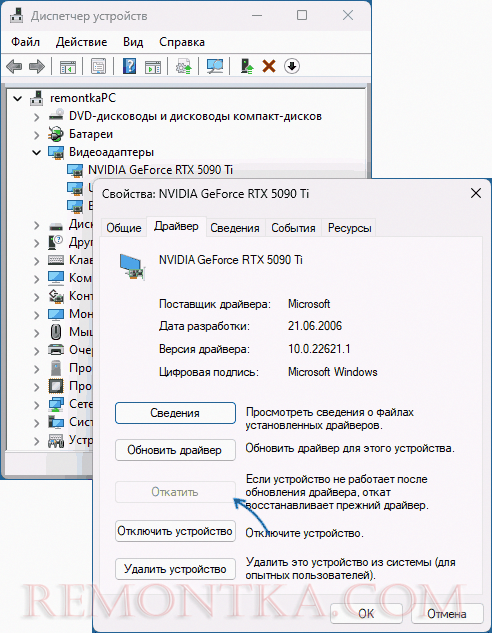
Task: Click the Отключить устройство button
Action: 175,531
